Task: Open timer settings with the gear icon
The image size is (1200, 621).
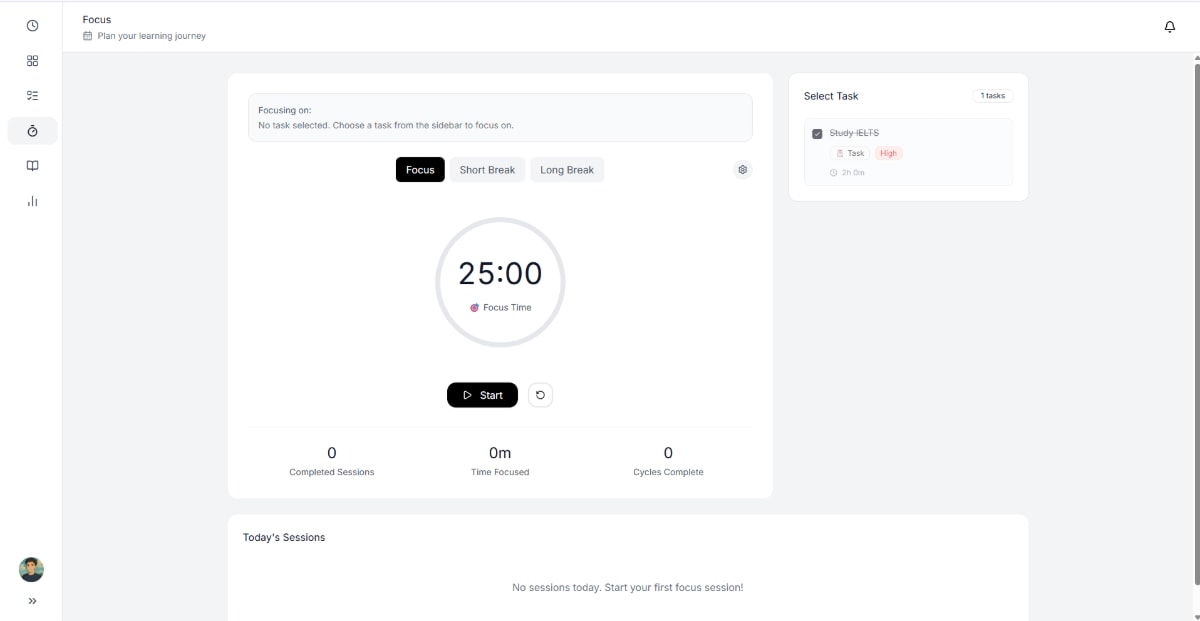Action: [742, 169]
